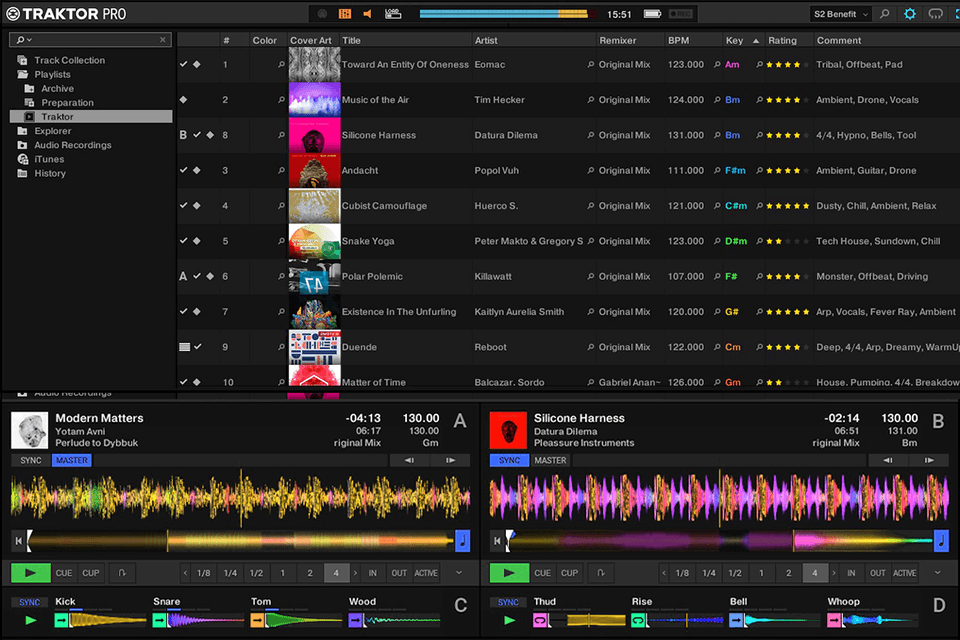Viewport: 960px width, 640px height.
Task: Toggle the REC record button in the header
Action: coord(680,13)
